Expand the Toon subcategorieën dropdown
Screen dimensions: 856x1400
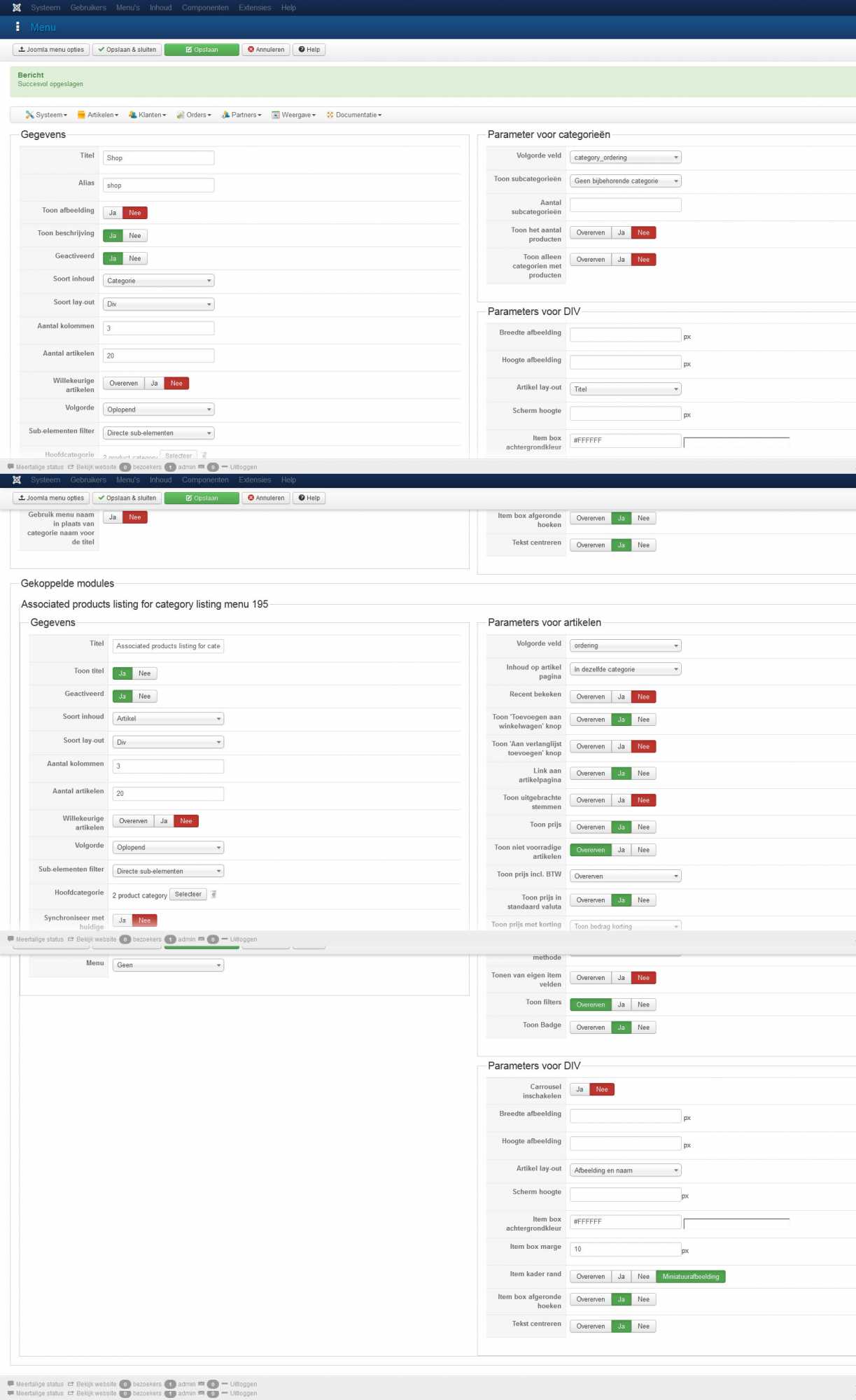point(625,181)
